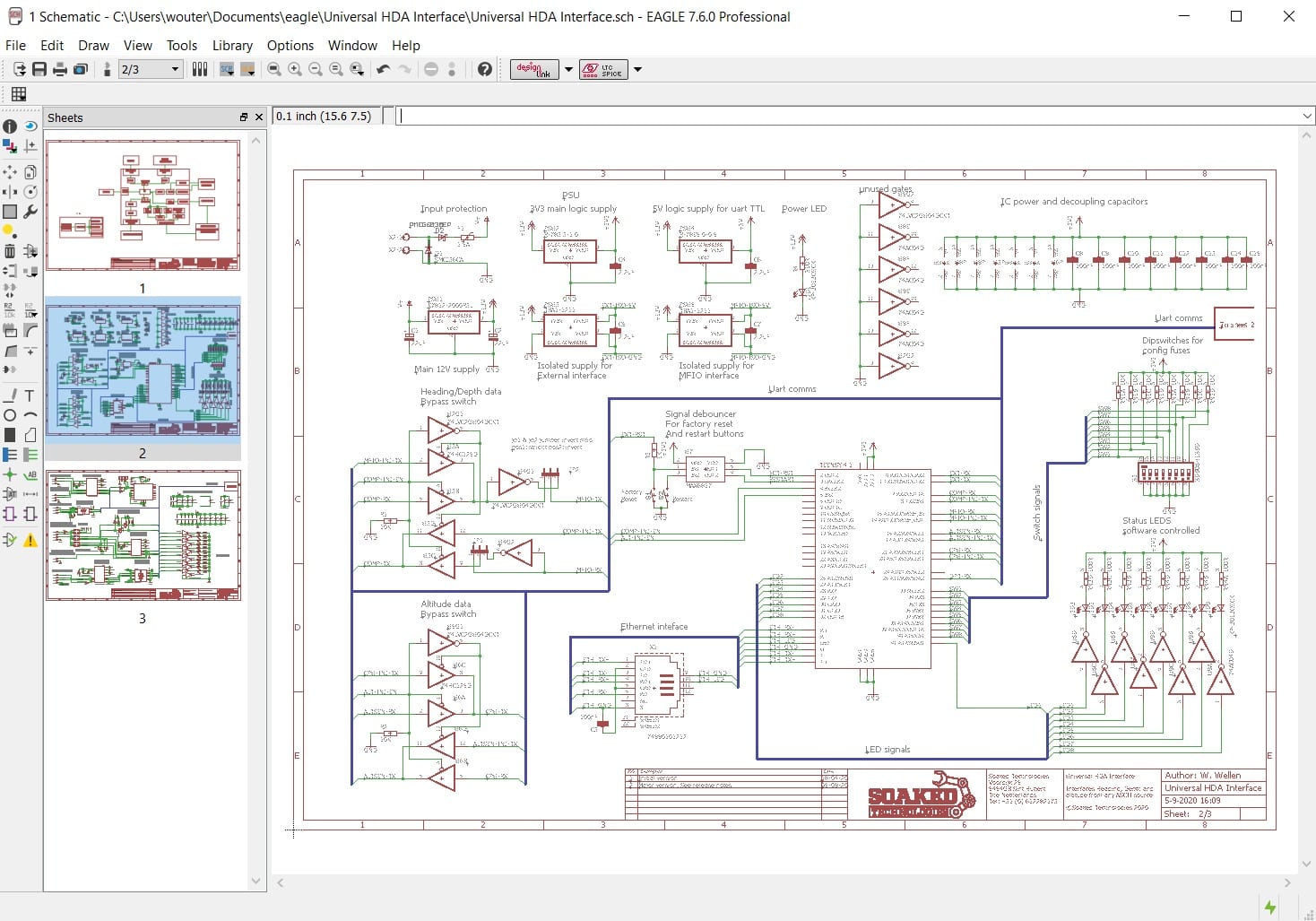Close the Sheets panel
1316x921 pixels.
pos(259,117)
